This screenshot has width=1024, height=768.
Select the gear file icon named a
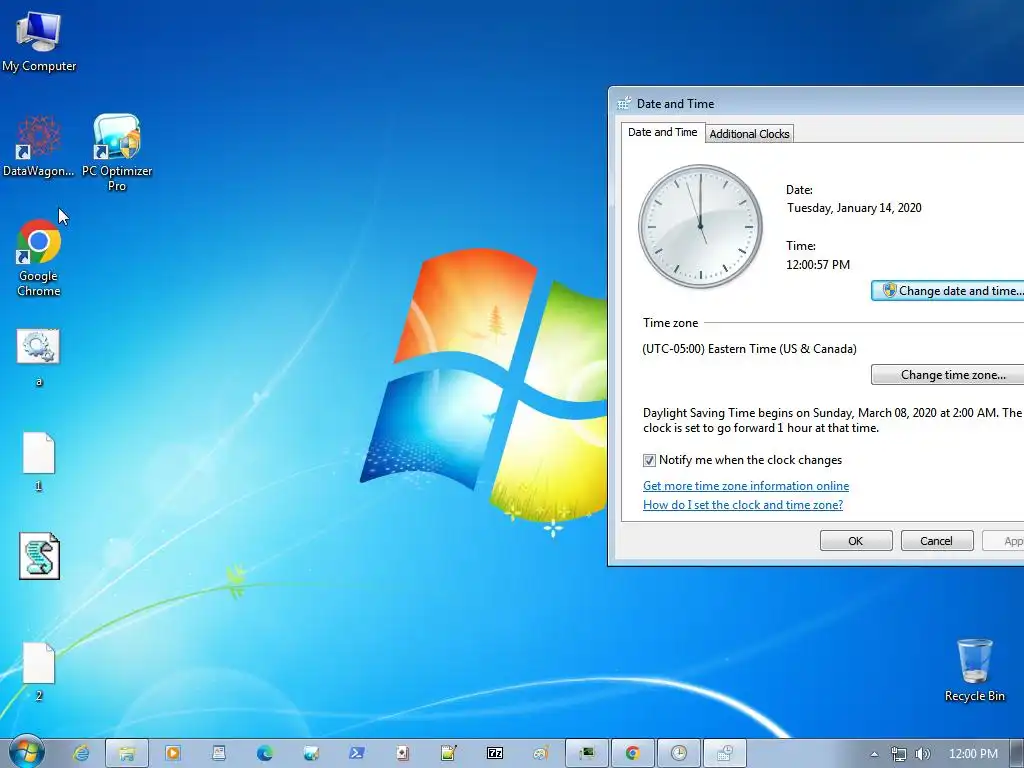point(39,357)
